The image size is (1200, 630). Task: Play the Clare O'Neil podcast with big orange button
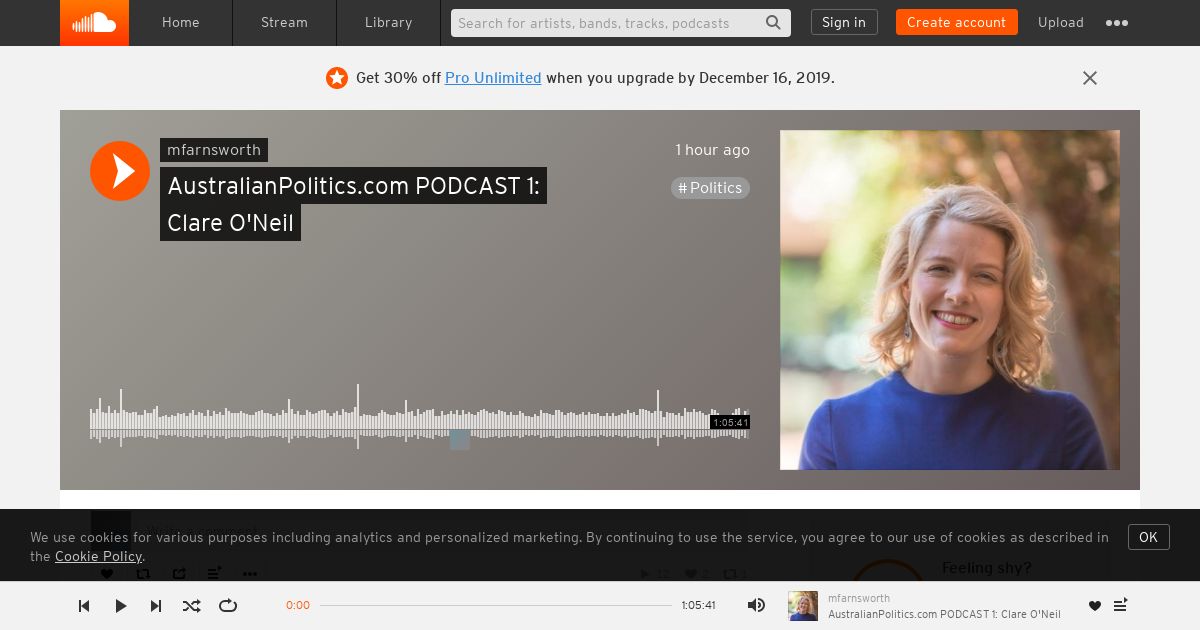[120, 171]
